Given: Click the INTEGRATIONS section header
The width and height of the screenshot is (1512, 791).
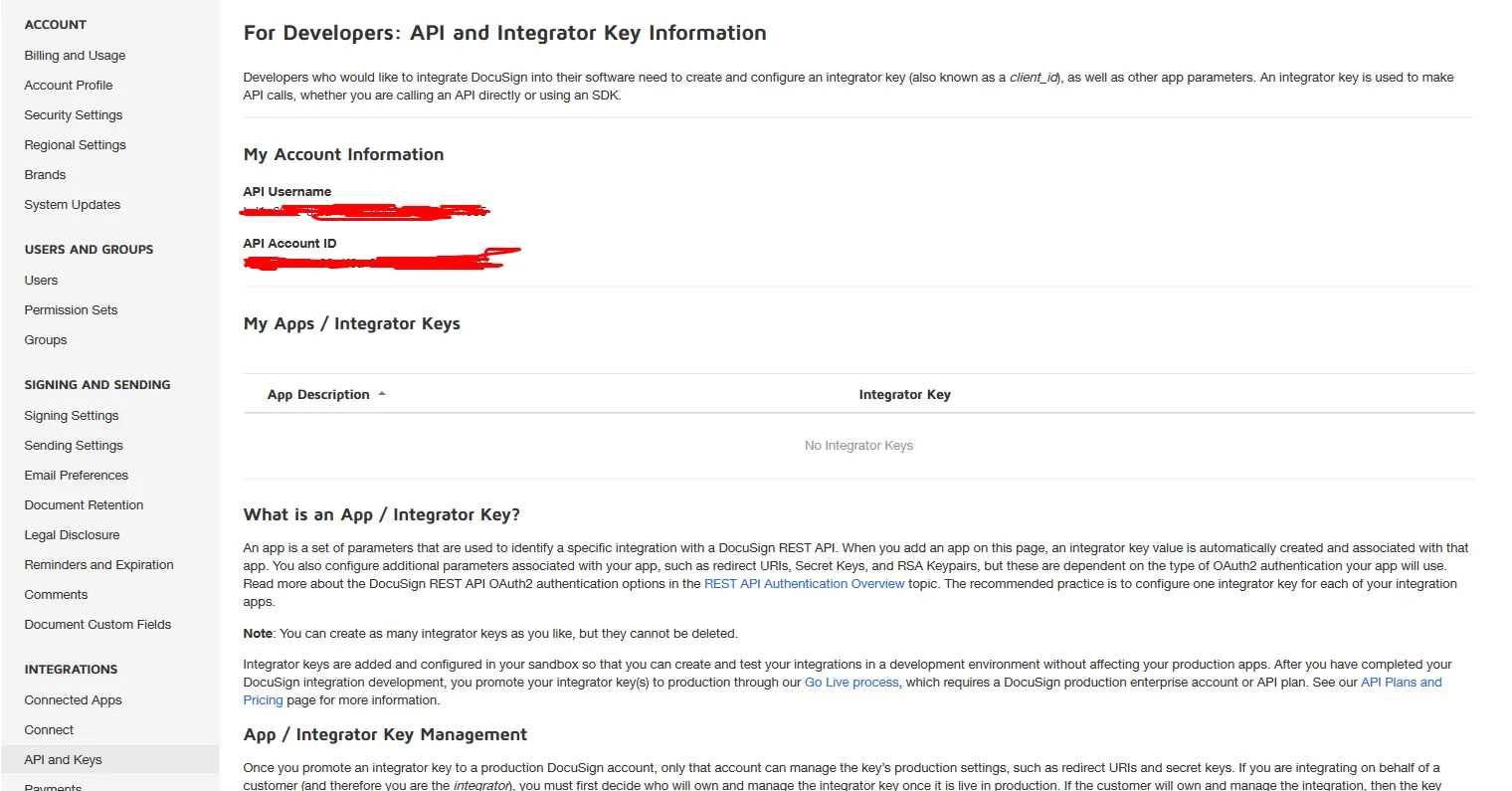Looking at the screenshot, I should tap(71, 670).
